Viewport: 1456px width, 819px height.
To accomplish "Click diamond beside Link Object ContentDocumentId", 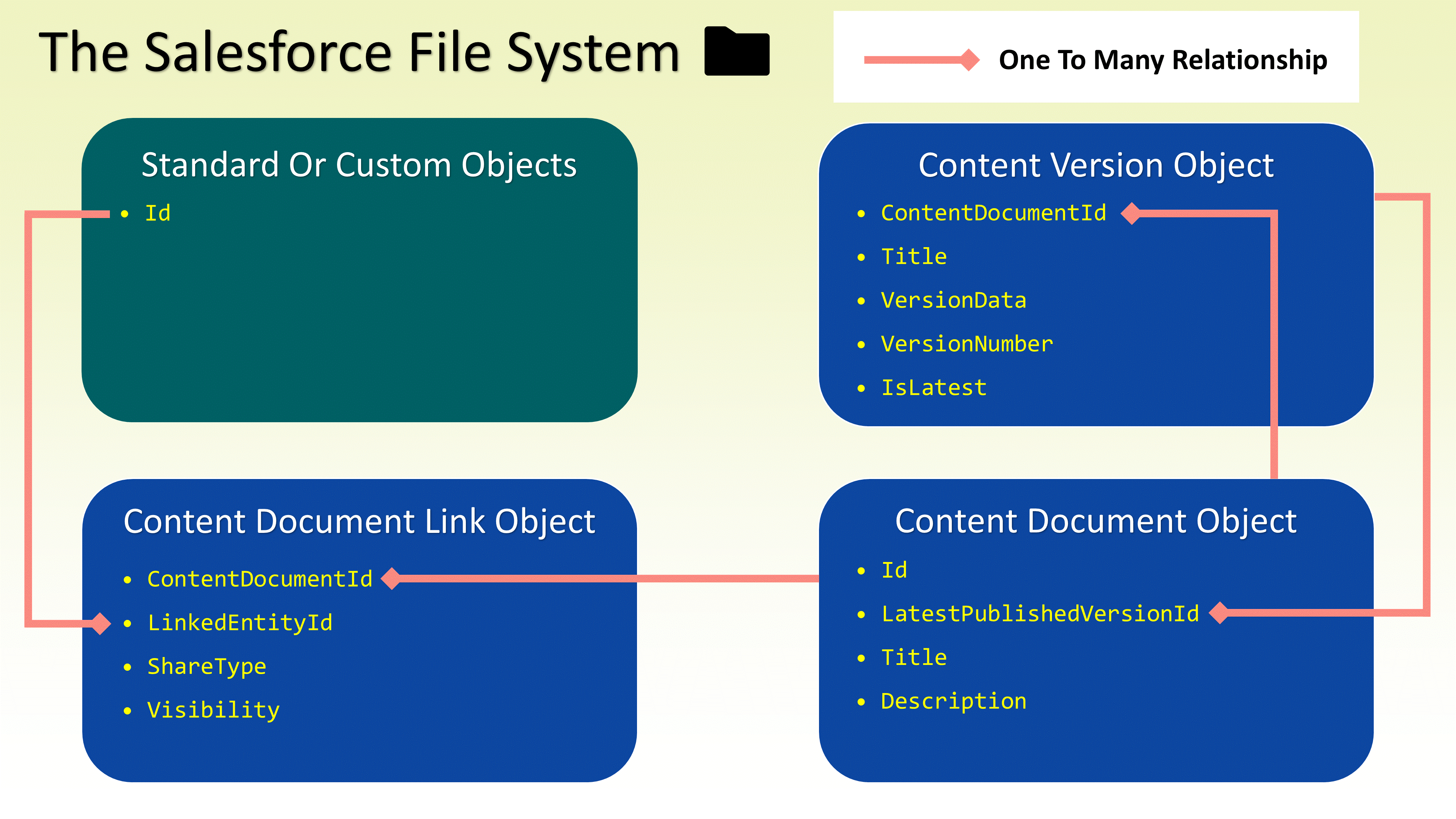I will [391, 578].
